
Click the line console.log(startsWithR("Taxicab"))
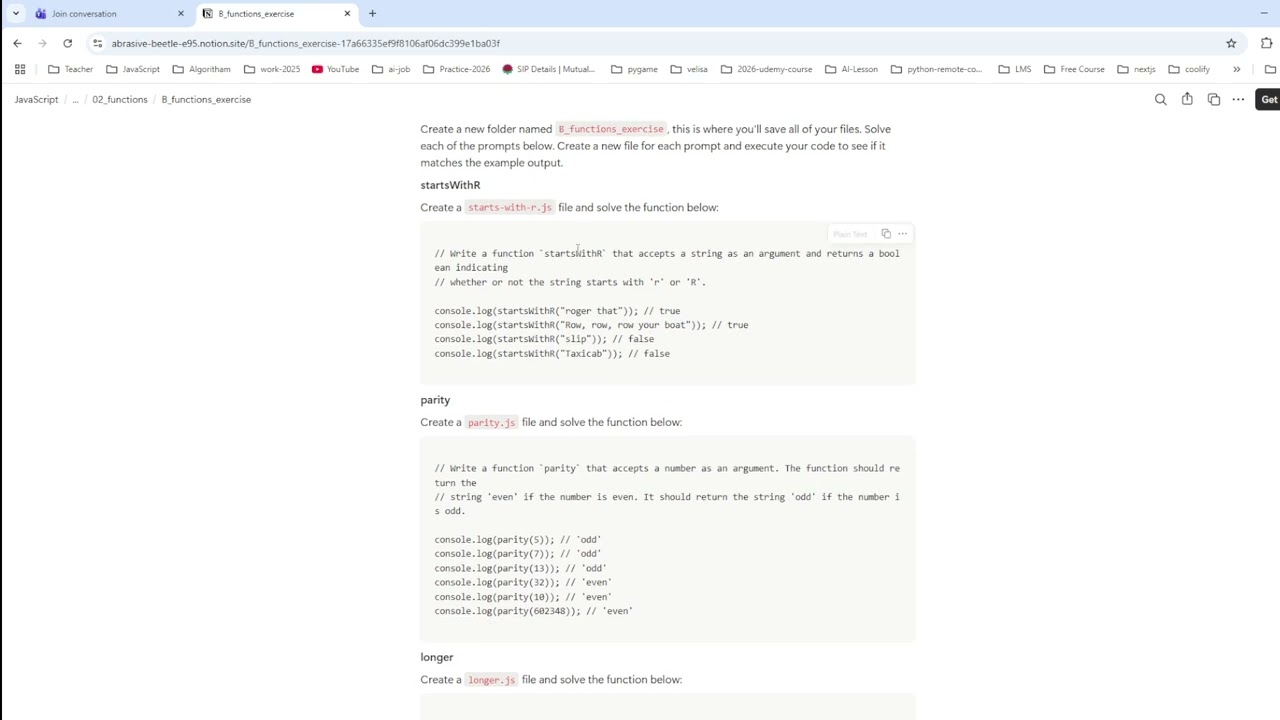click(552, 354)
